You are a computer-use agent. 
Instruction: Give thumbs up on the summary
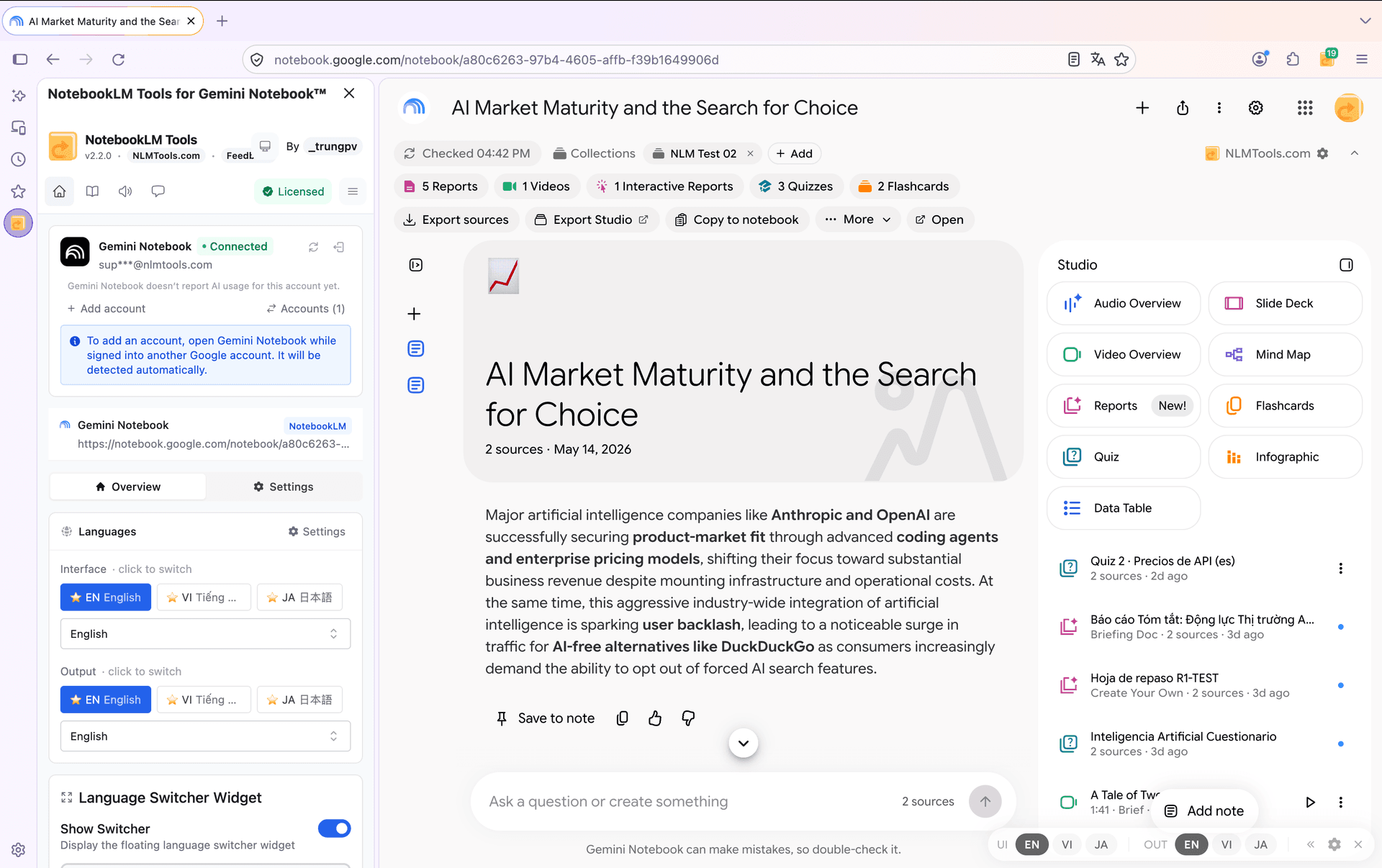(655, 718)
